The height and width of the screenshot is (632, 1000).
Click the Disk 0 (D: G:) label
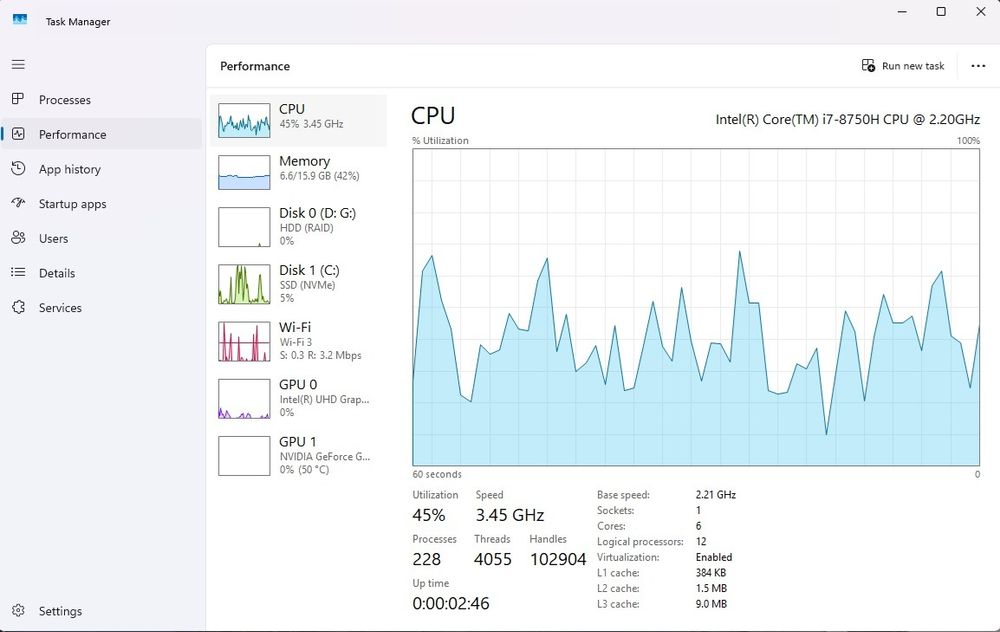(x=318, y=213)
